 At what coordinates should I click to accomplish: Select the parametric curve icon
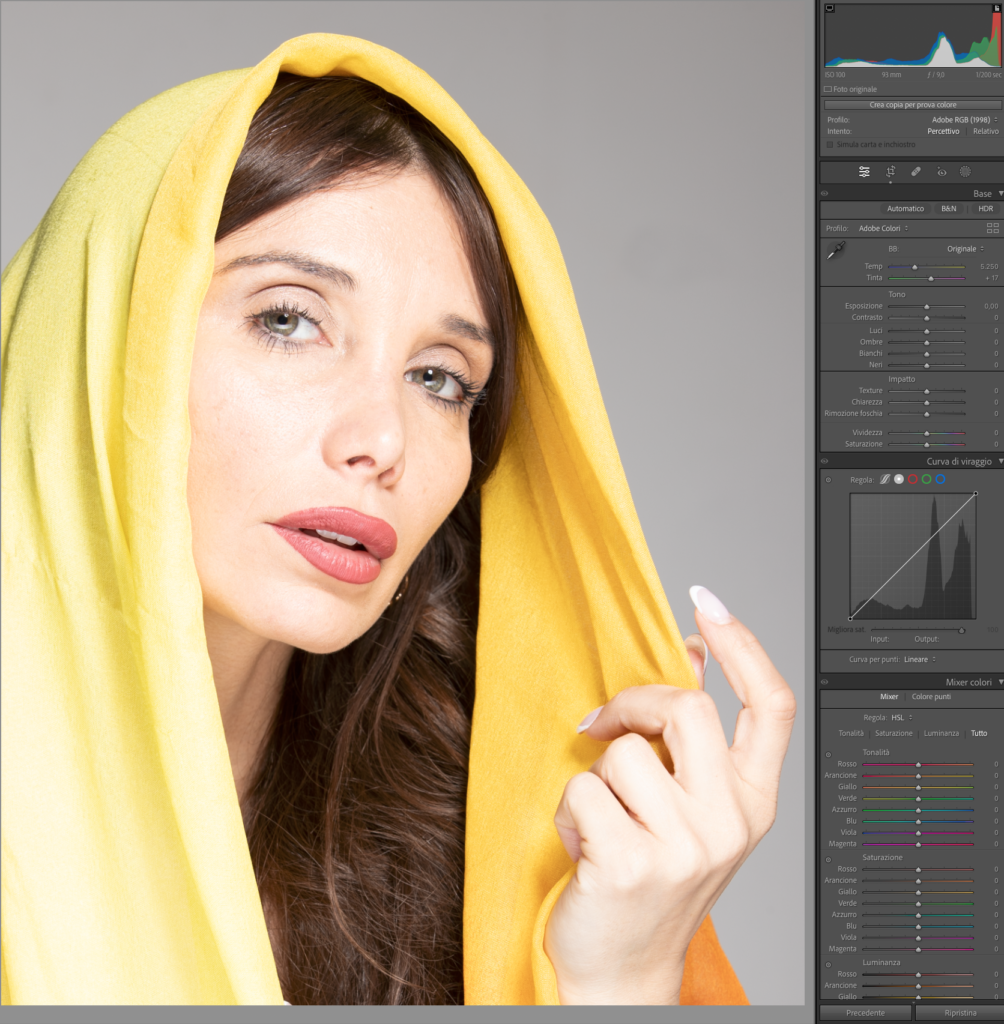[x=884, y=479]
